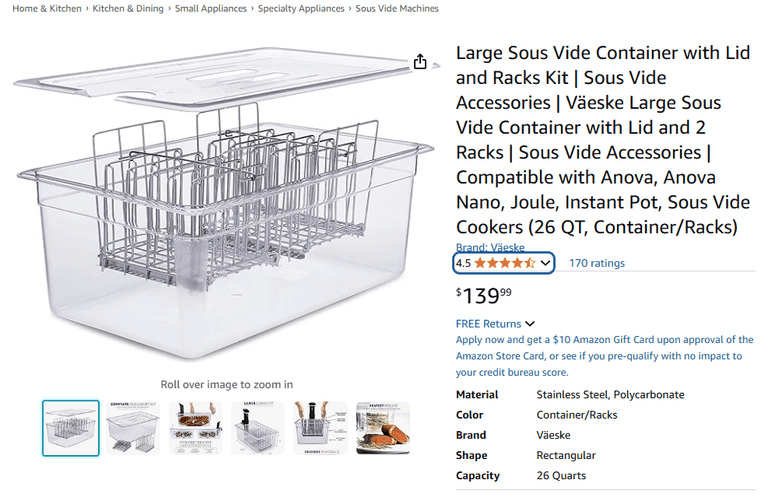Click the $139.99 price
Image resolution: width=768 pixels, height=497 pixels.
pos(484,295)
